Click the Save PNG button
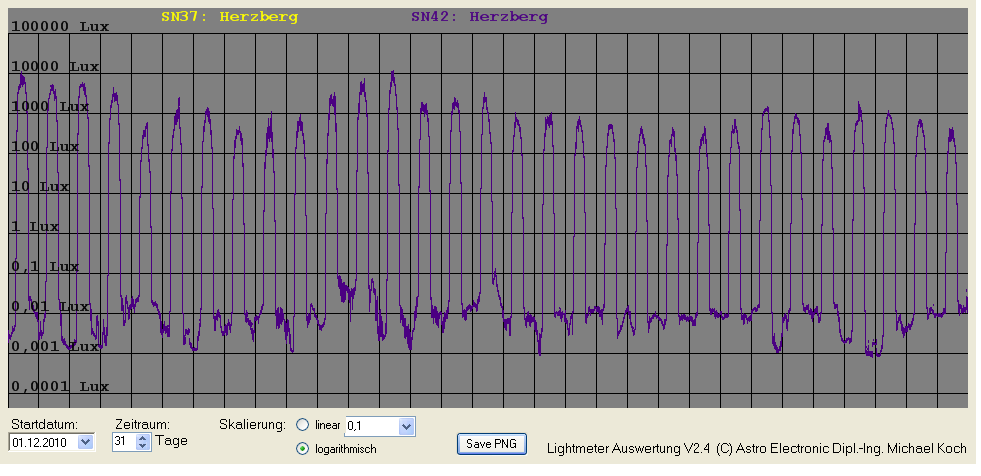Image resolution: width=981 pixels, height=476 pixels. (492, 443)
